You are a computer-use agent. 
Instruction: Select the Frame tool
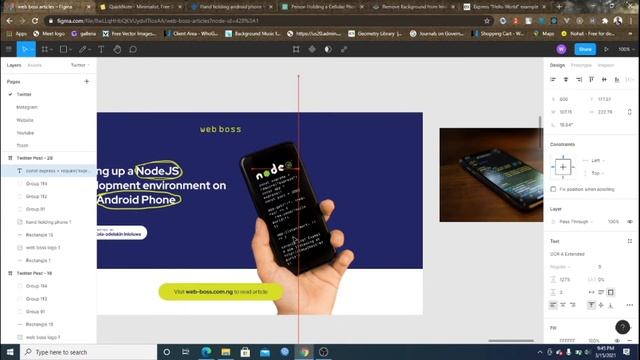[44, 49]
